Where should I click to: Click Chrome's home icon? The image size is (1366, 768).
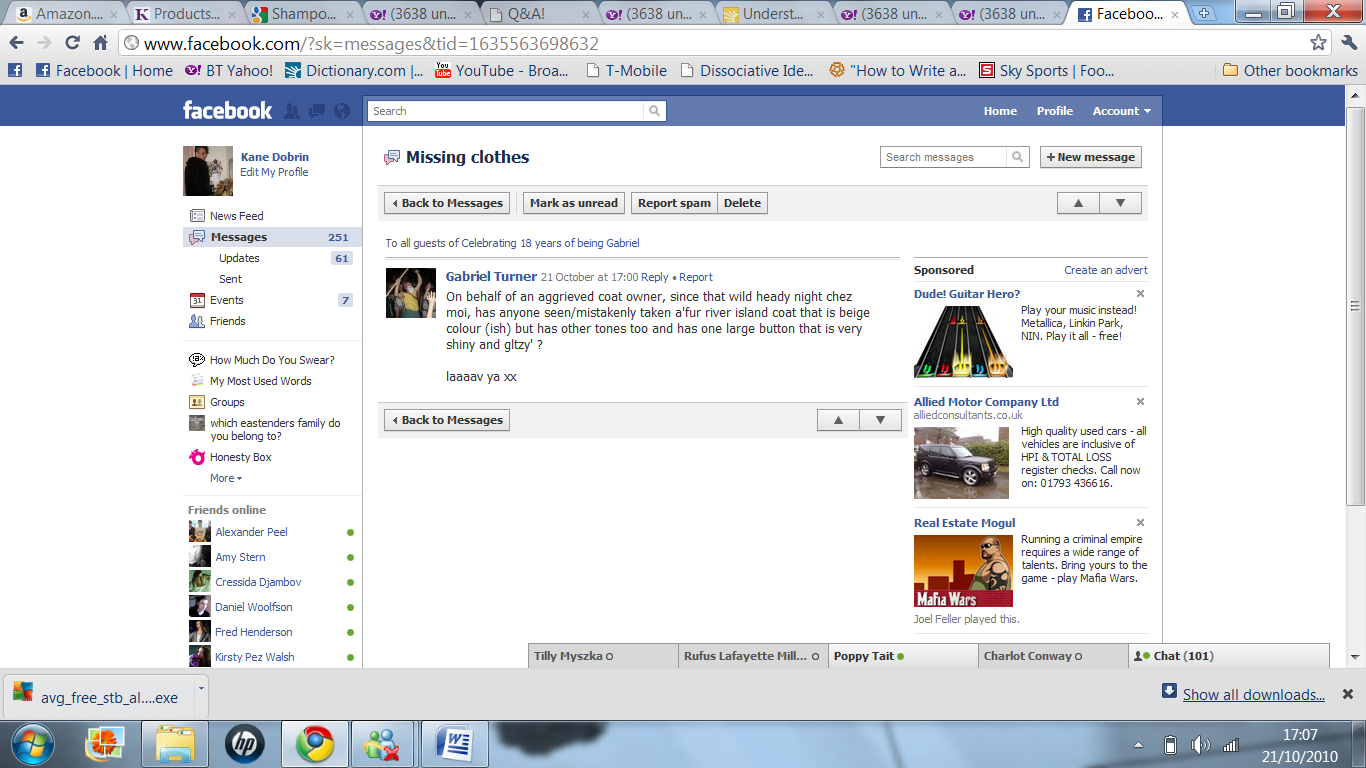(x=100, y=43)
